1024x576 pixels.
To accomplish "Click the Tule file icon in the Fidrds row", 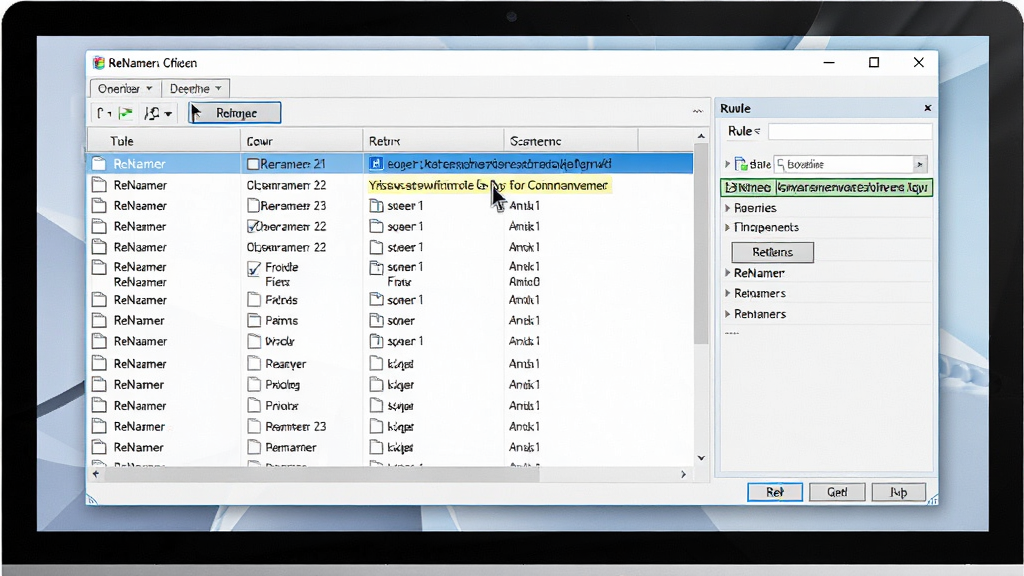I will 99,300.
